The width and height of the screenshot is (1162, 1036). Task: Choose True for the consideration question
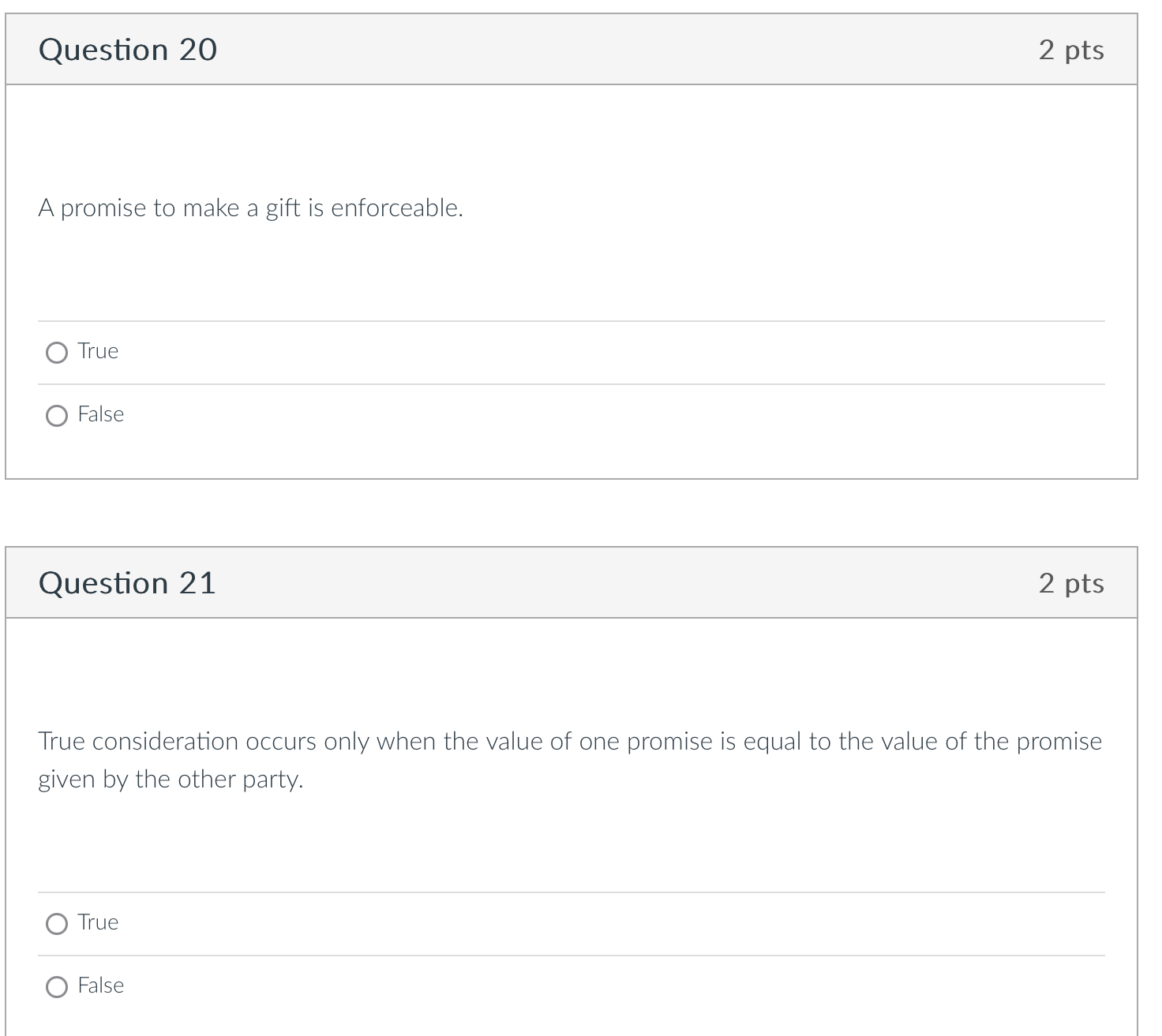(x=56, y=924)
